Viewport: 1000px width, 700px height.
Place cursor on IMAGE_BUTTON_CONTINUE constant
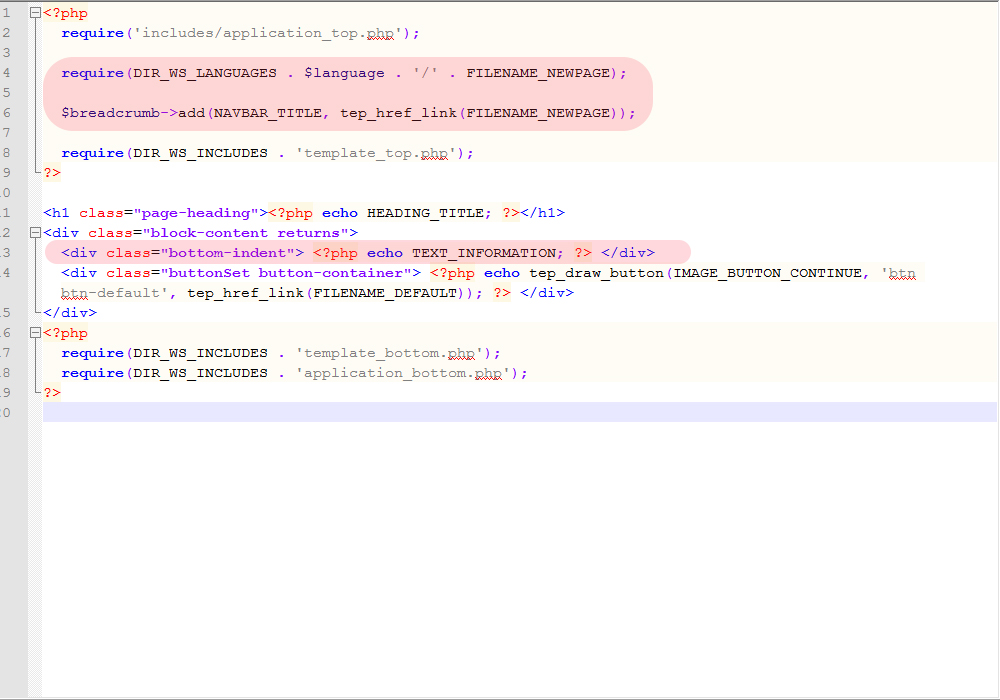[768, 273]
